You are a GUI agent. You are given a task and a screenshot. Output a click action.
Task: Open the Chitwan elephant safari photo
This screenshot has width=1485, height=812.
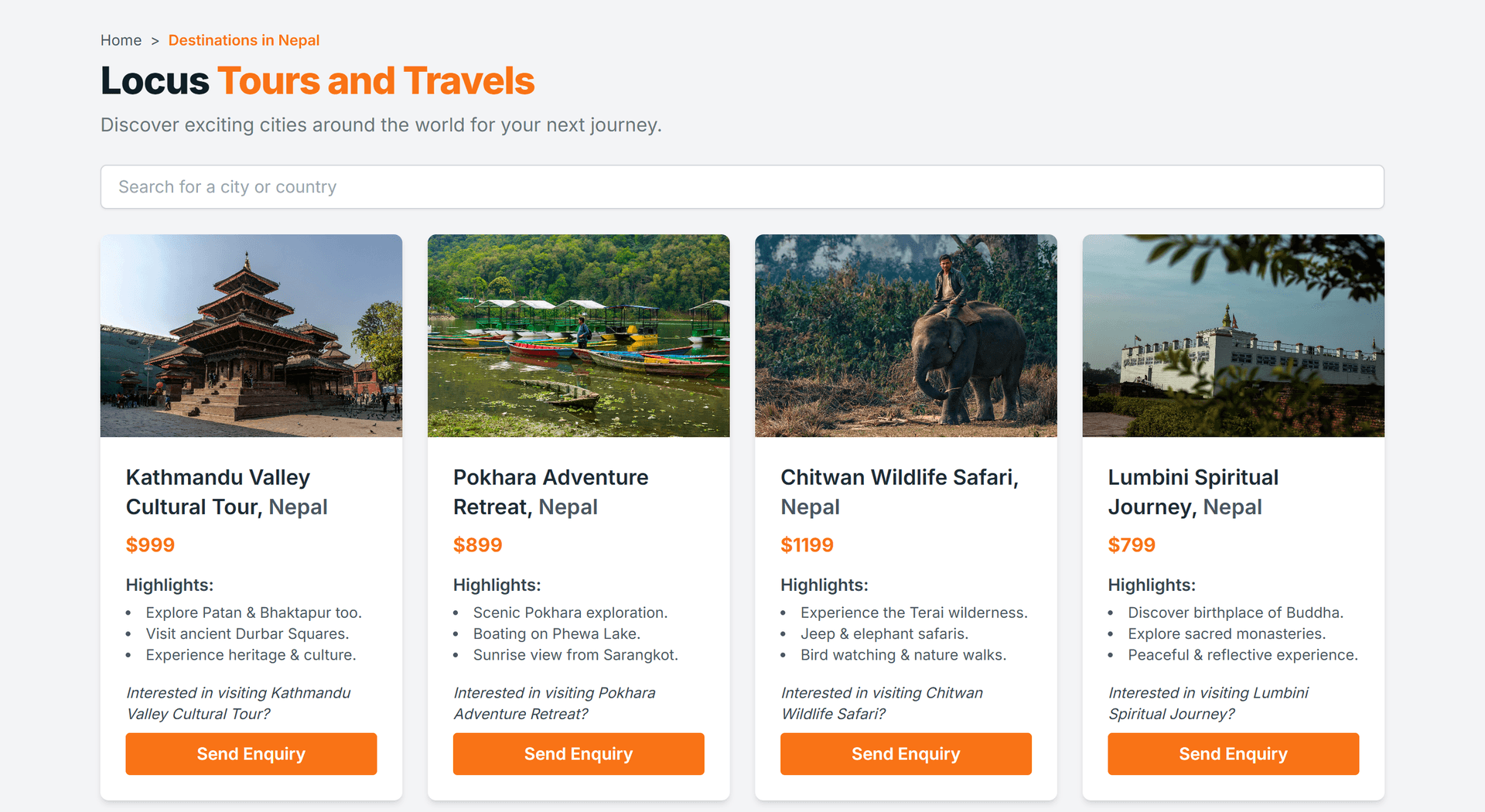click(x=906, y=336)
